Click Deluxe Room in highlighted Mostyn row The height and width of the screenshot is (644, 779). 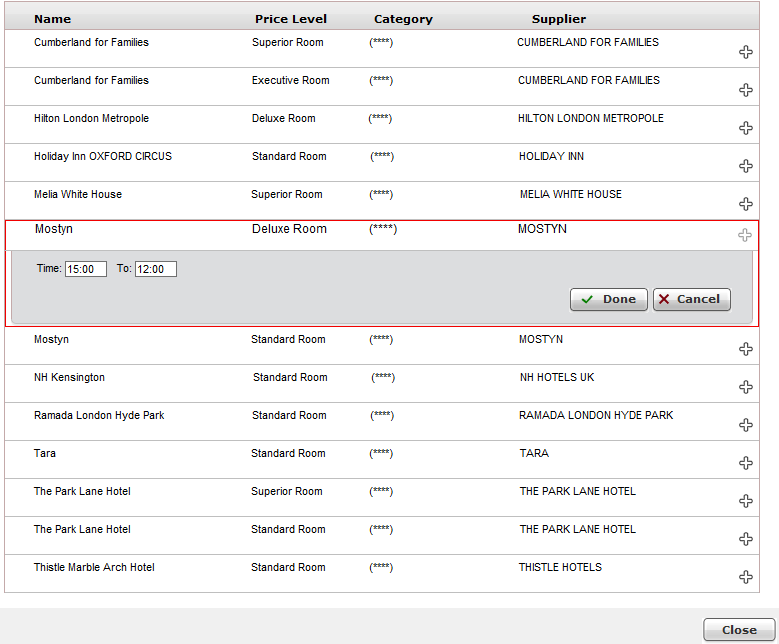tap(289, 229)
